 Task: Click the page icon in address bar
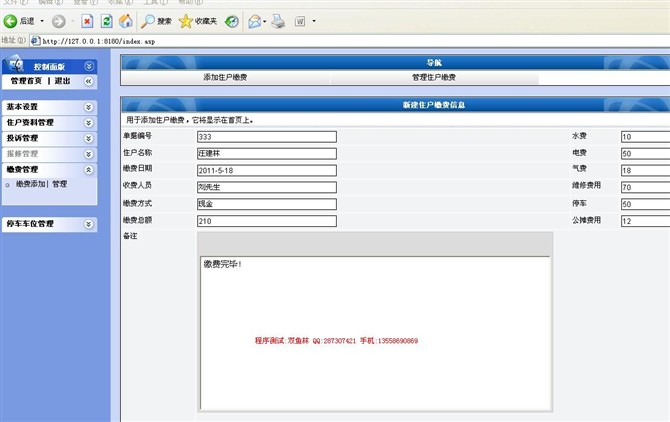(35, 41)
